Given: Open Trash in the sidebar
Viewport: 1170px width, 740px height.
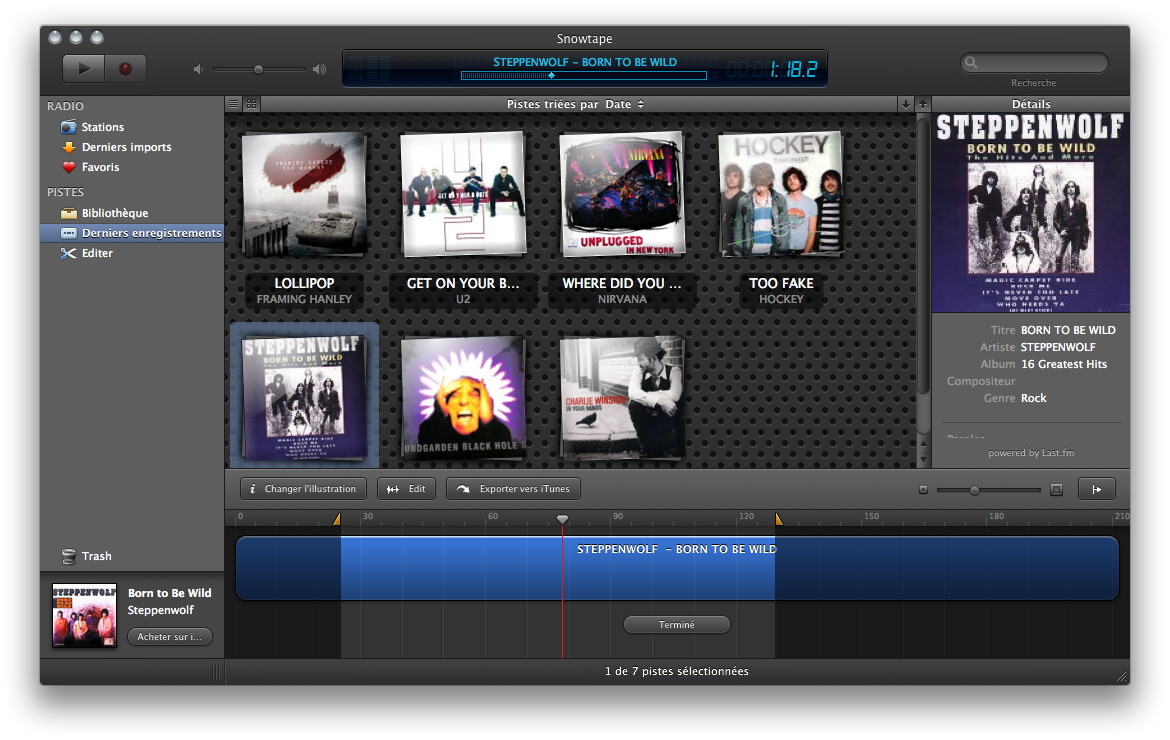Looking at the screenshot, I should pyautogui.click(x=97, y=556).
